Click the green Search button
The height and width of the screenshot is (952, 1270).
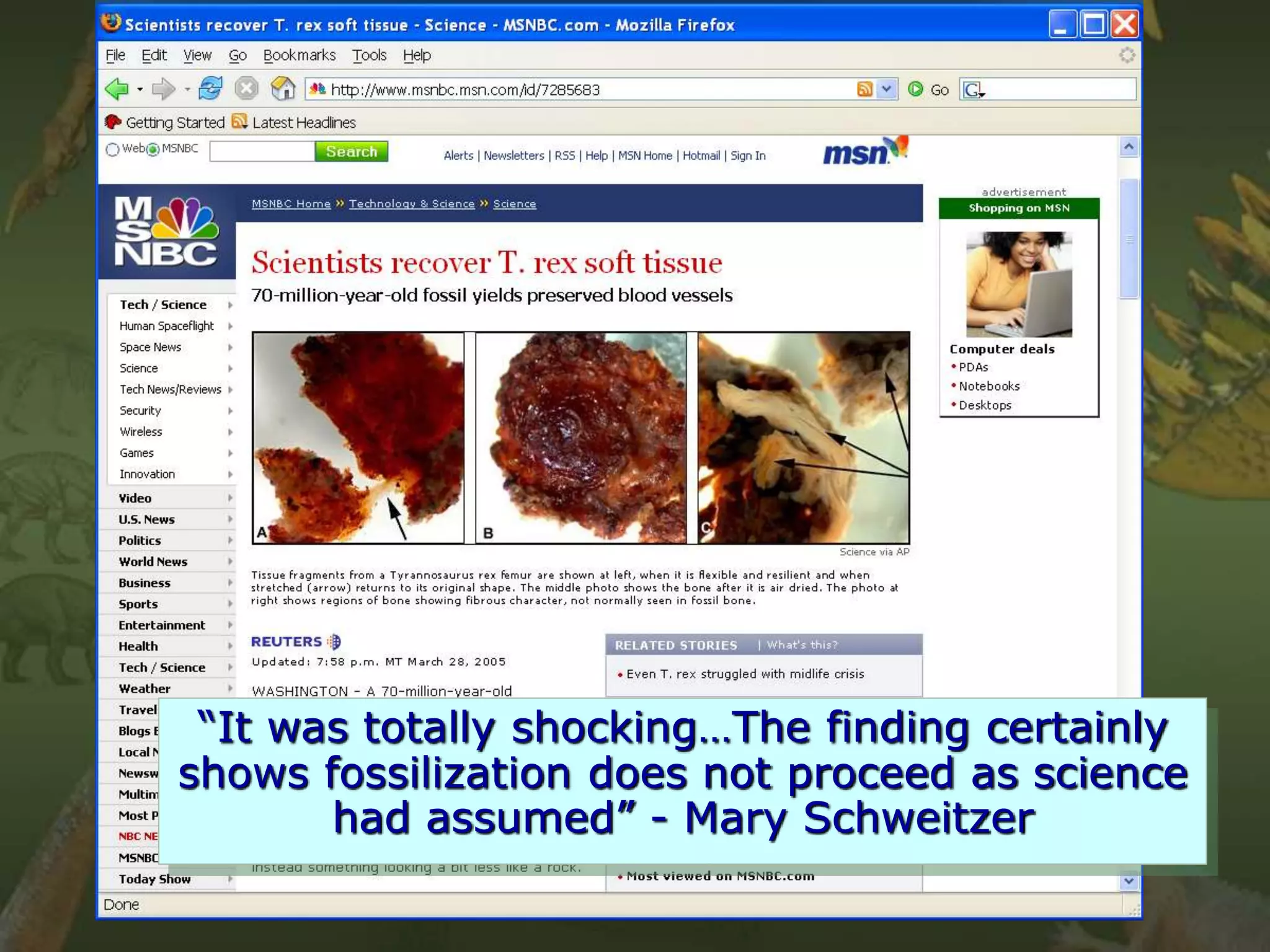[351, 151]
